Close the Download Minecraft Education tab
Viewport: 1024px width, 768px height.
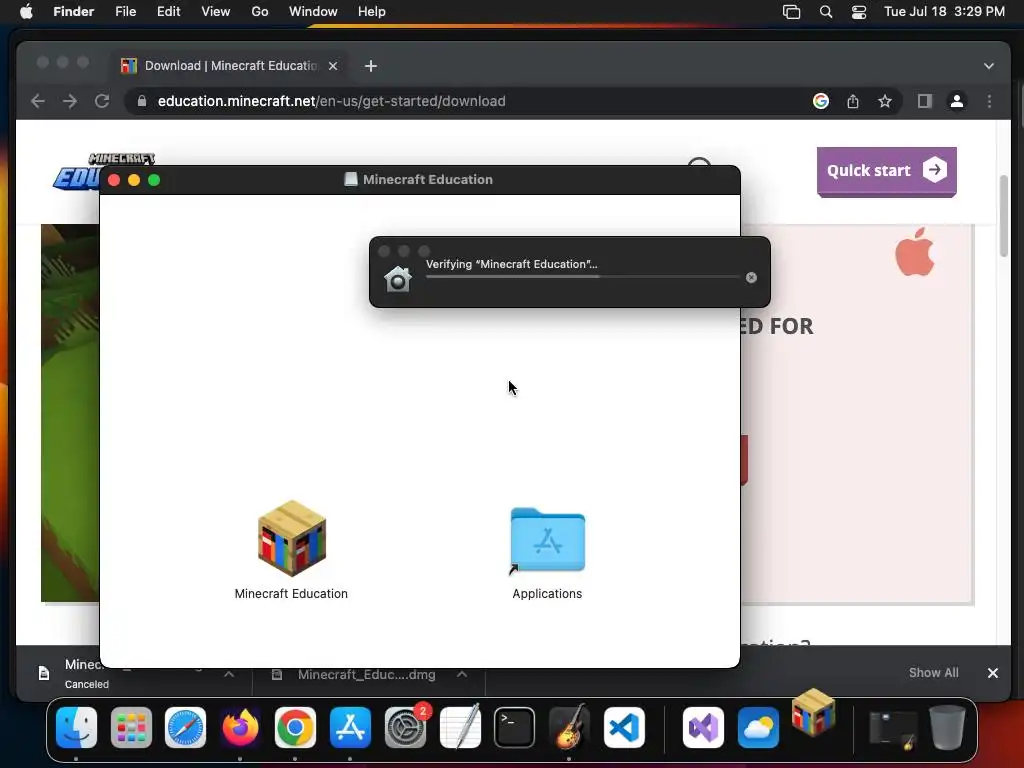point(333,66)
